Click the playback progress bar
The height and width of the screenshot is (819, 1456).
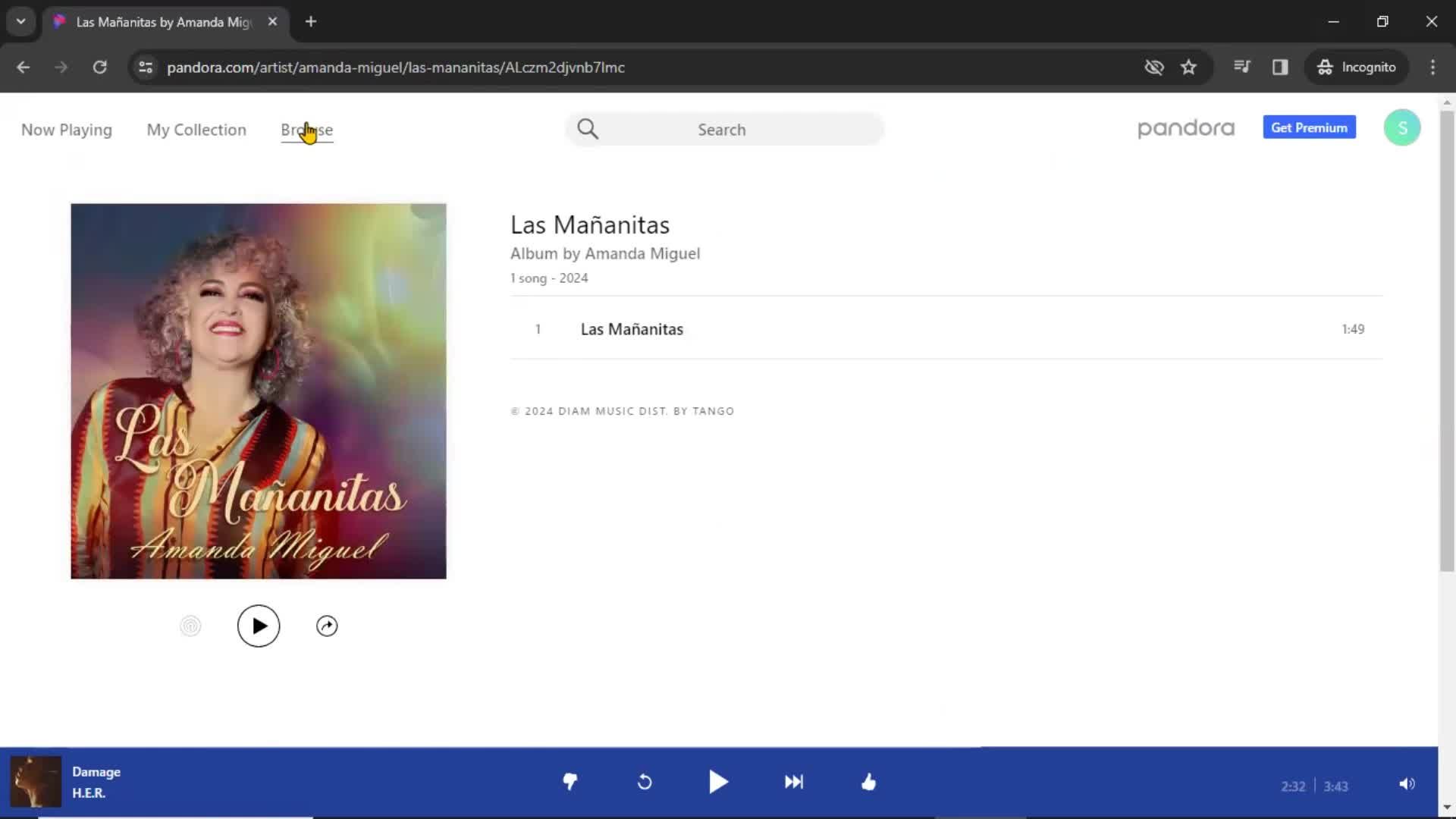719,747
